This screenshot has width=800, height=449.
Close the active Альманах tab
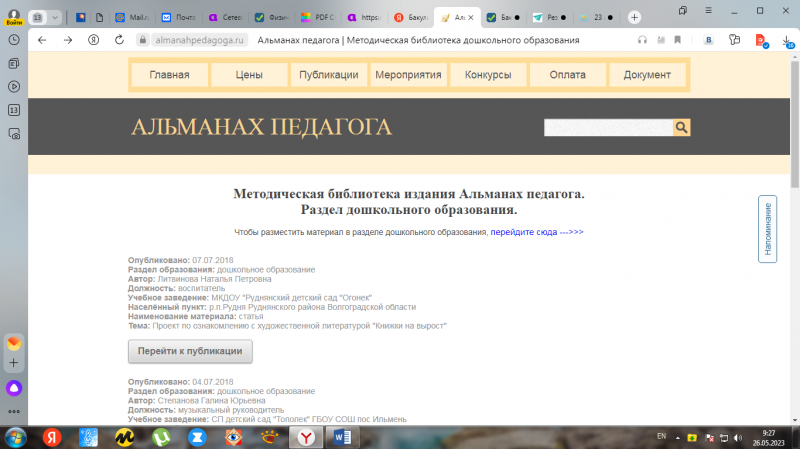click(x=470, y=17)
